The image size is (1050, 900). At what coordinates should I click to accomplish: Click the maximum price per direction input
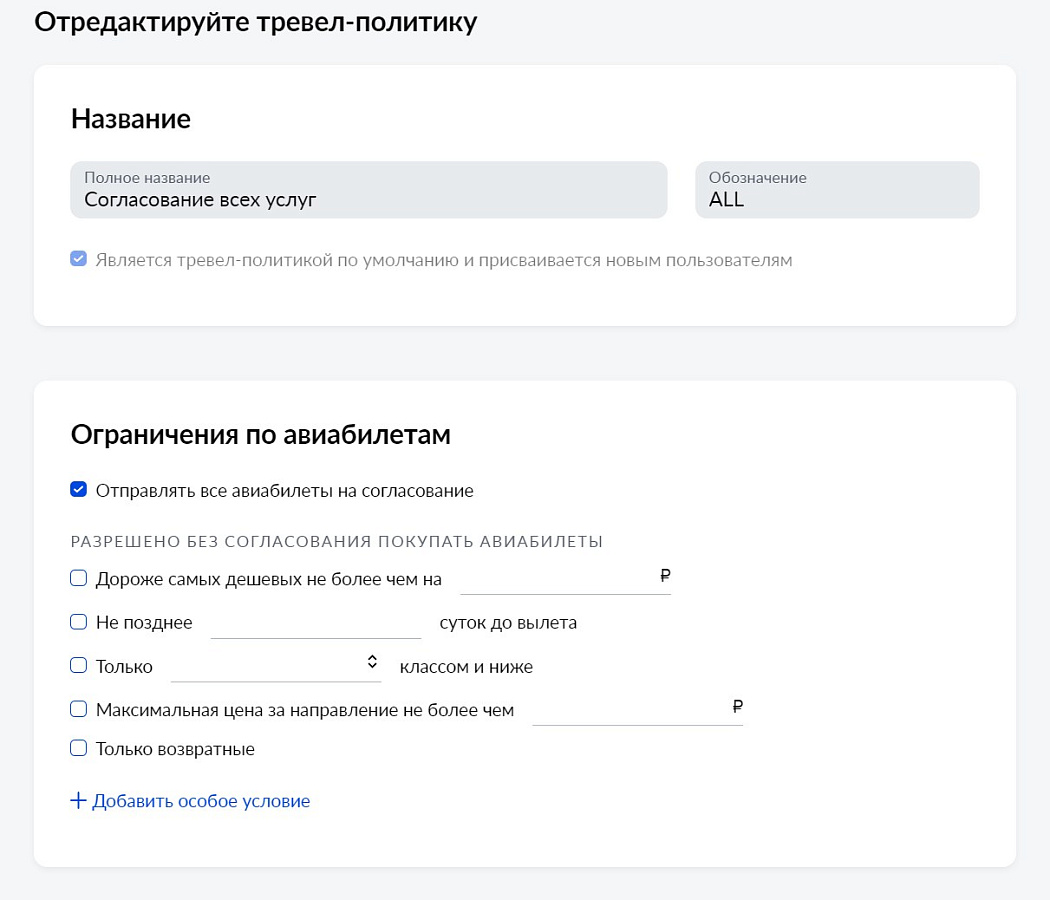[x=638, y=709]
